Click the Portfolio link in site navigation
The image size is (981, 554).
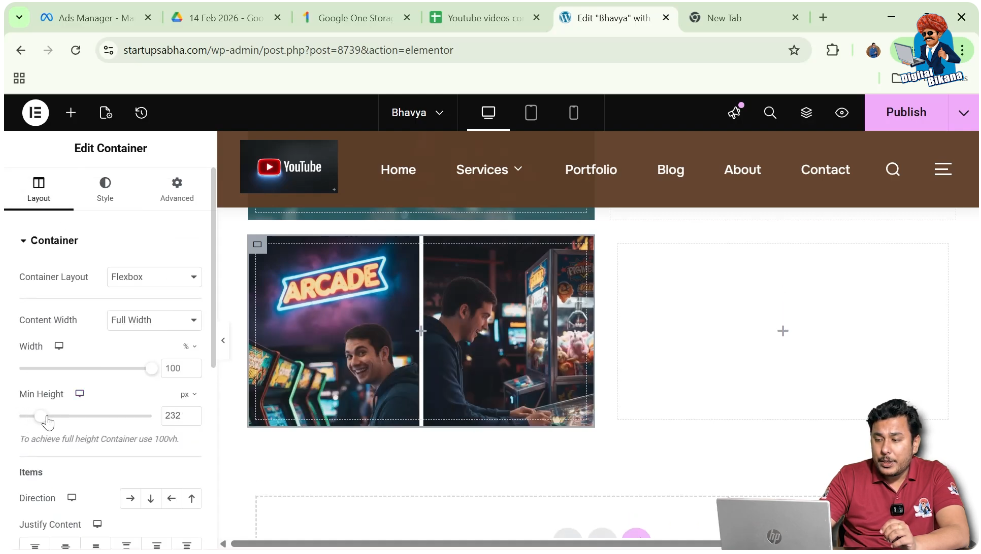(591, 170)
